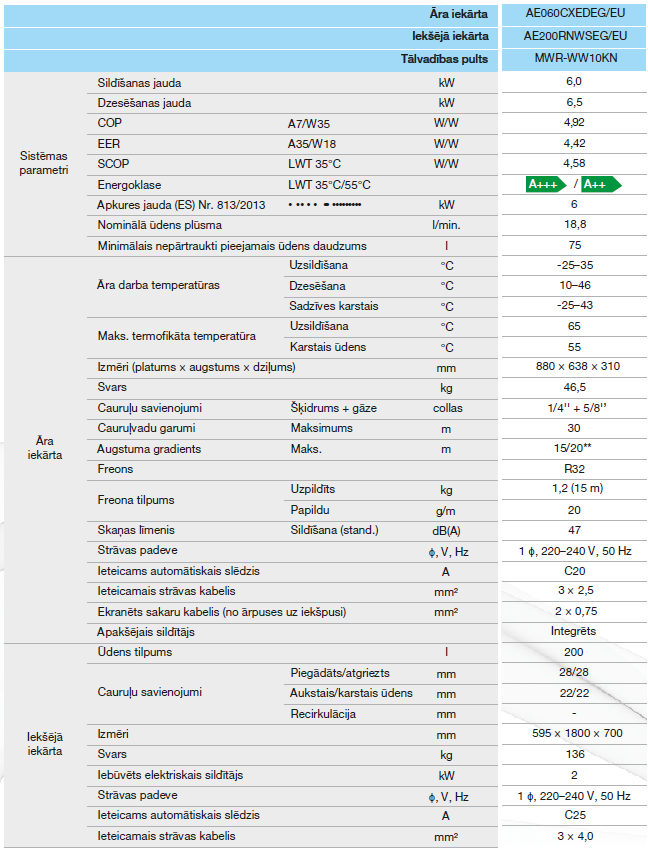Select the recommended circuit breaker value C25
This screenshot has height=848, width=648.
[x=573, y=815]
